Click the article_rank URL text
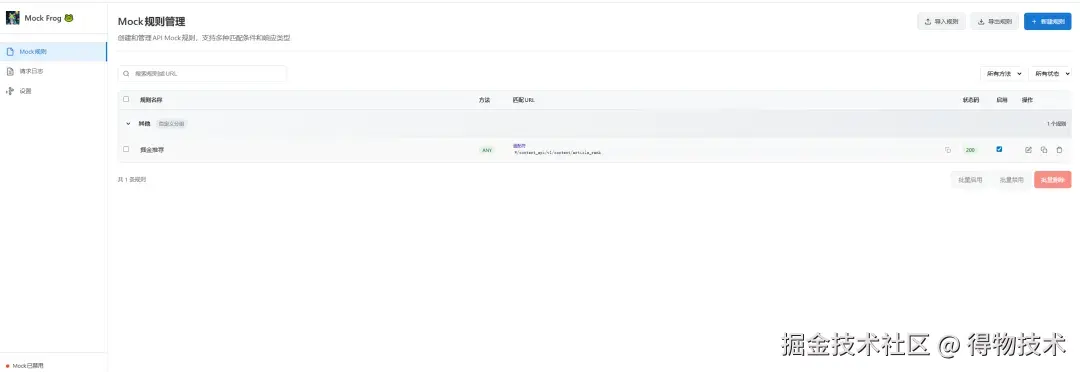The image size is (1080, 372). [x=558, y=152]
